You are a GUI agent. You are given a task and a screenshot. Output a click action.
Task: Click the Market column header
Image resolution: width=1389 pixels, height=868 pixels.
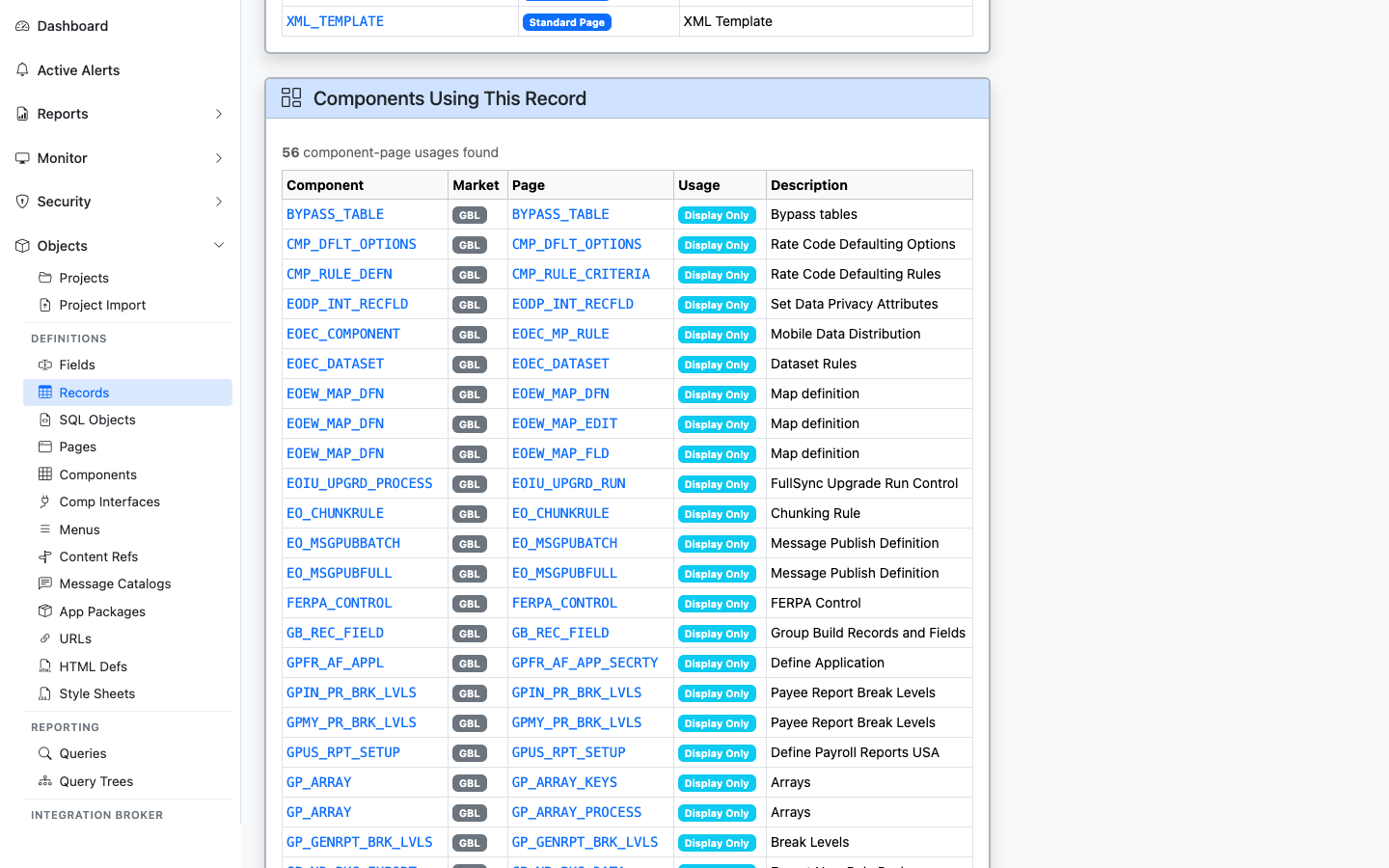(476, 185)
